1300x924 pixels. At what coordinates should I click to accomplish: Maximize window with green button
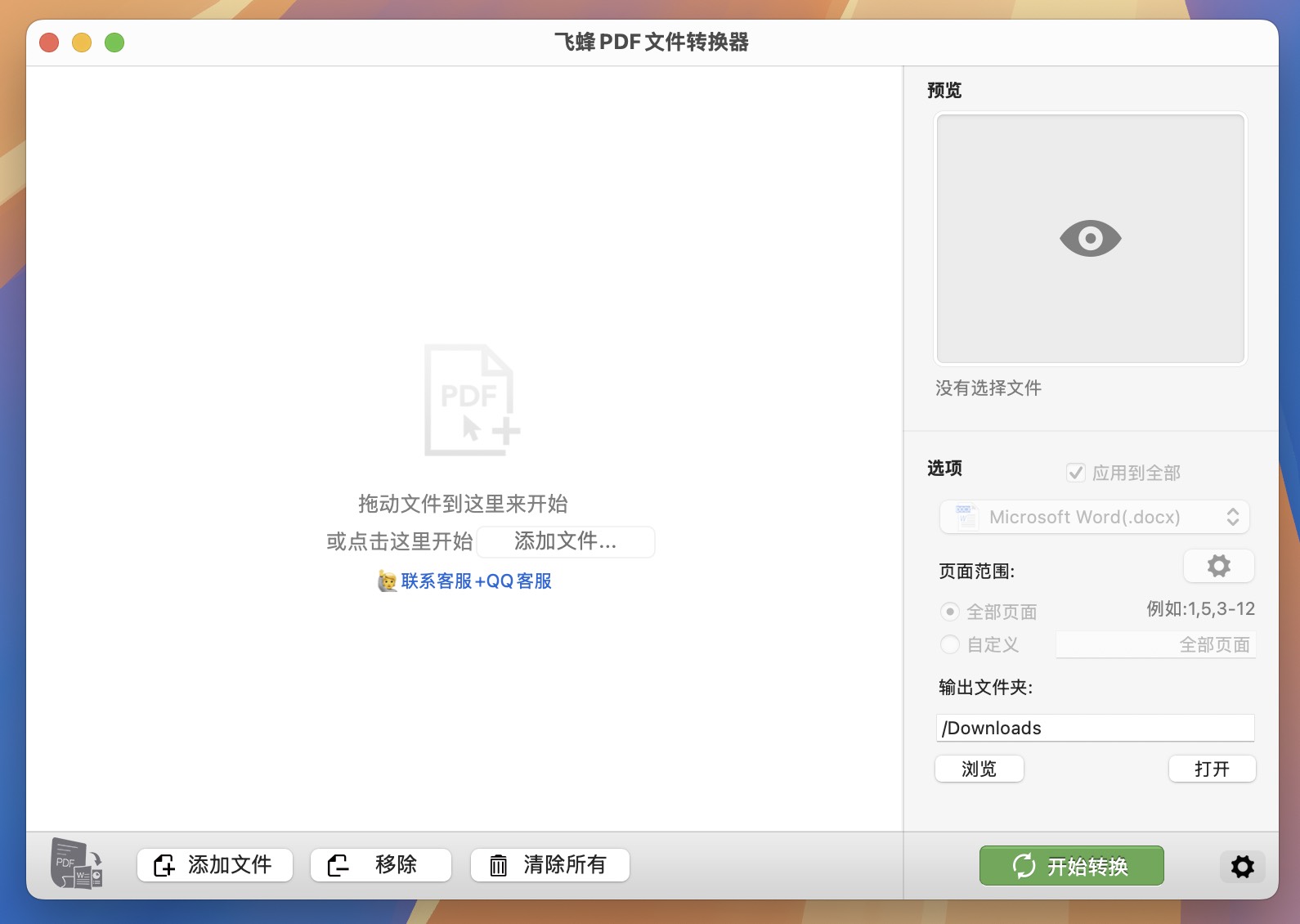coord(114,43)
